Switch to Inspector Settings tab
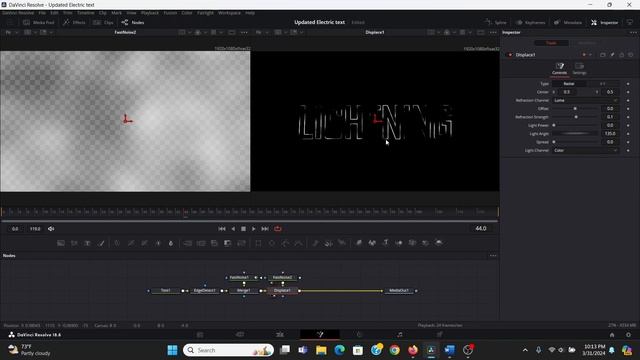This screenshot has height=360, width=640. (579, 68)
